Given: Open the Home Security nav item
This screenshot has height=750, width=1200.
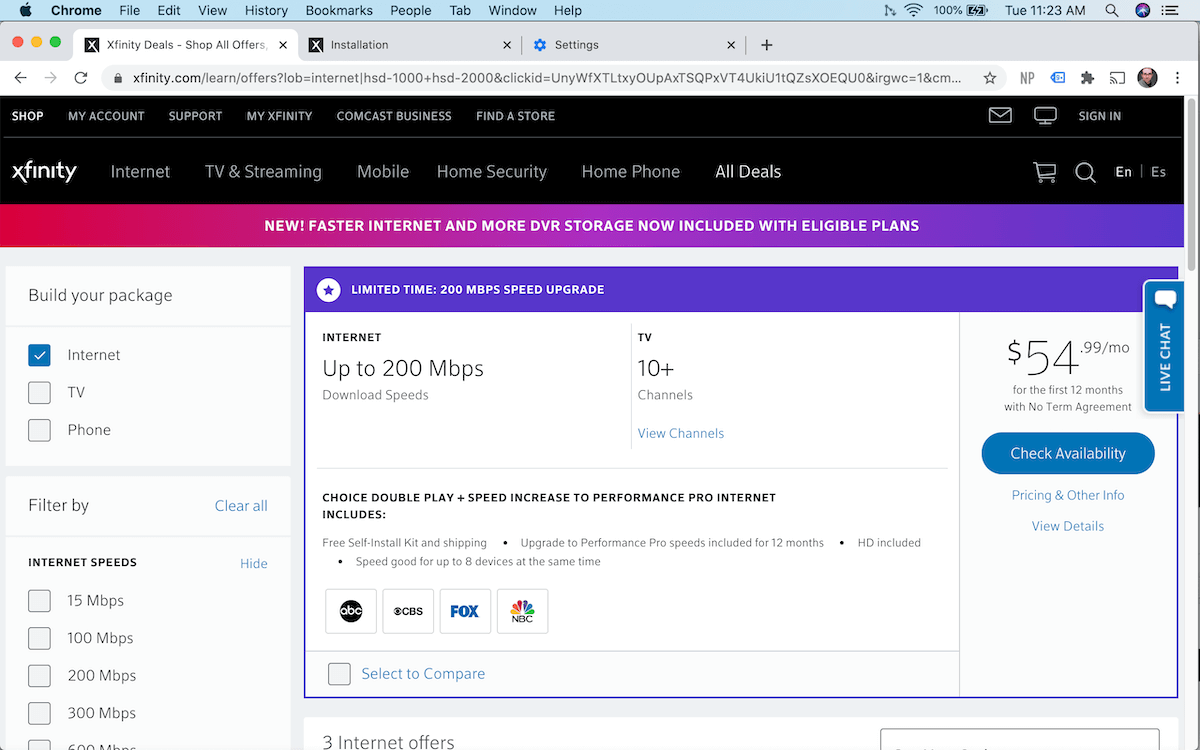Looking at the screenshot, I should tap(492, 172).
